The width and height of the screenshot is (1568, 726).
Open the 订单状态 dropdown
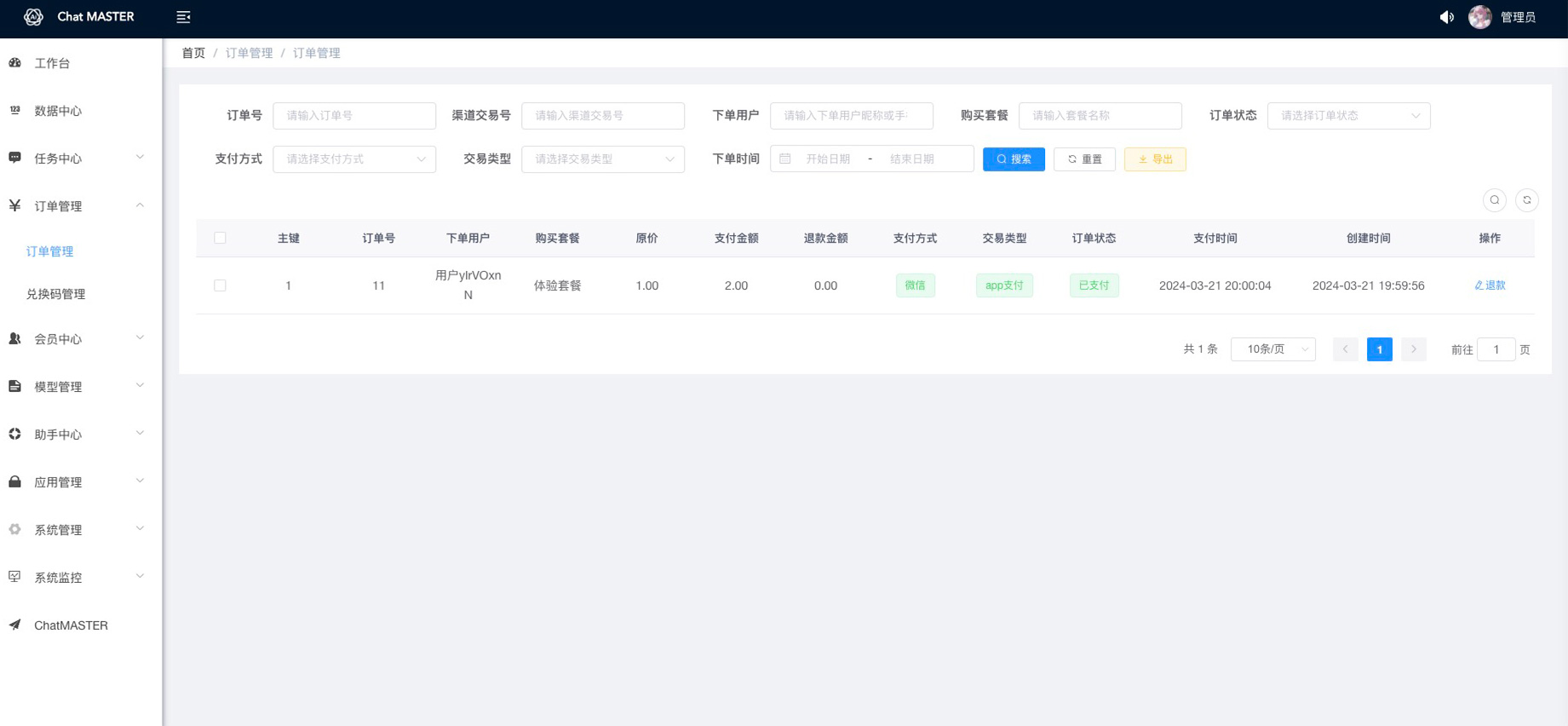click(1349, 116)
